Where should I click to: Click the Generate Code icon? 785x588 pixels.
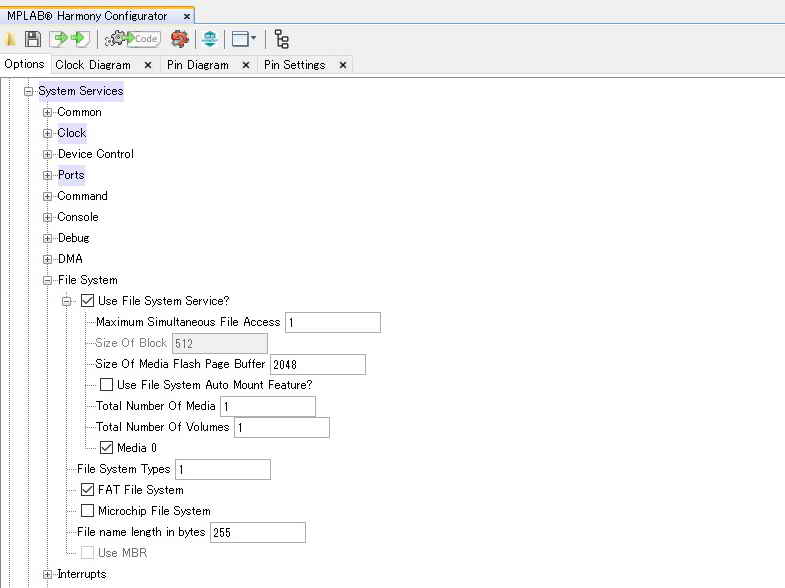pyautogui.click(x=132, y=39)
